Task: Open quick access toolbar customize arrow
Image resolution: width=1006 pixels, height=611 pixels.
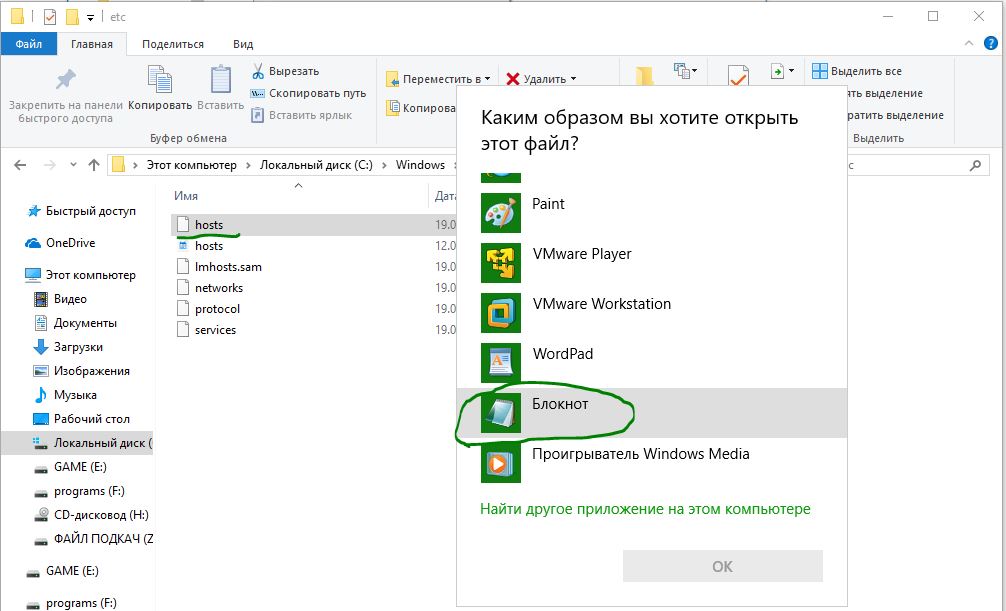Action: tap(90, 17)
